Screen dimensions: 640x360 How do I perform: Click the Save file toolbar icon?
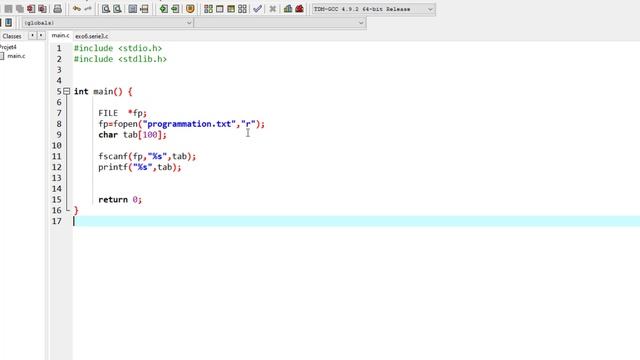coord(8,9)
